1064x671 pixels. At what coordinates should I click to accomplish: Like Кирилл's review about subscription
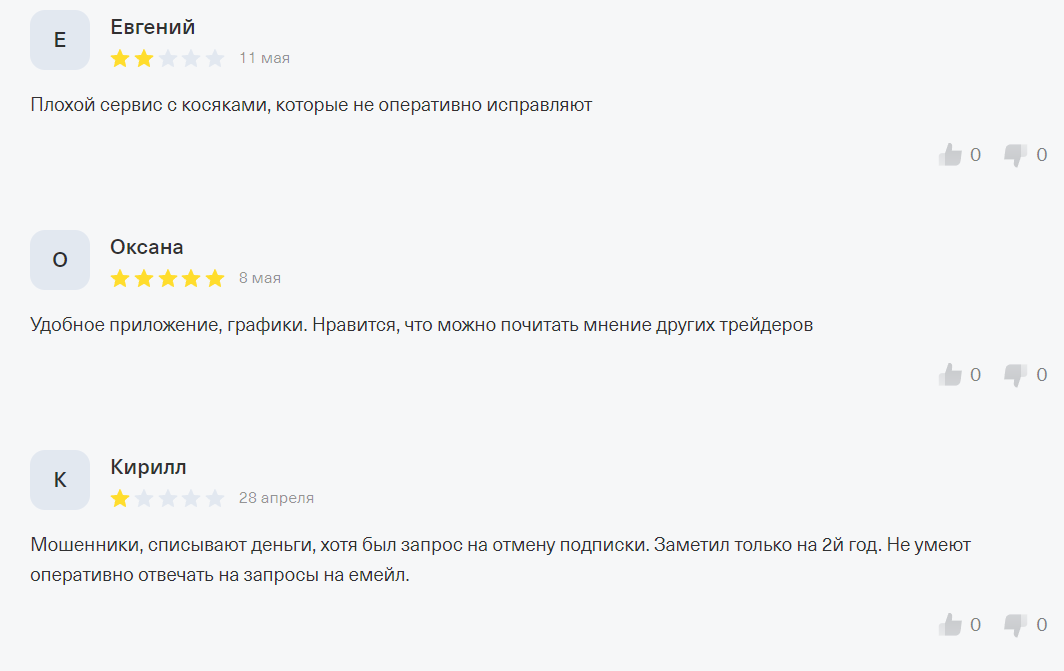[950, 625]
